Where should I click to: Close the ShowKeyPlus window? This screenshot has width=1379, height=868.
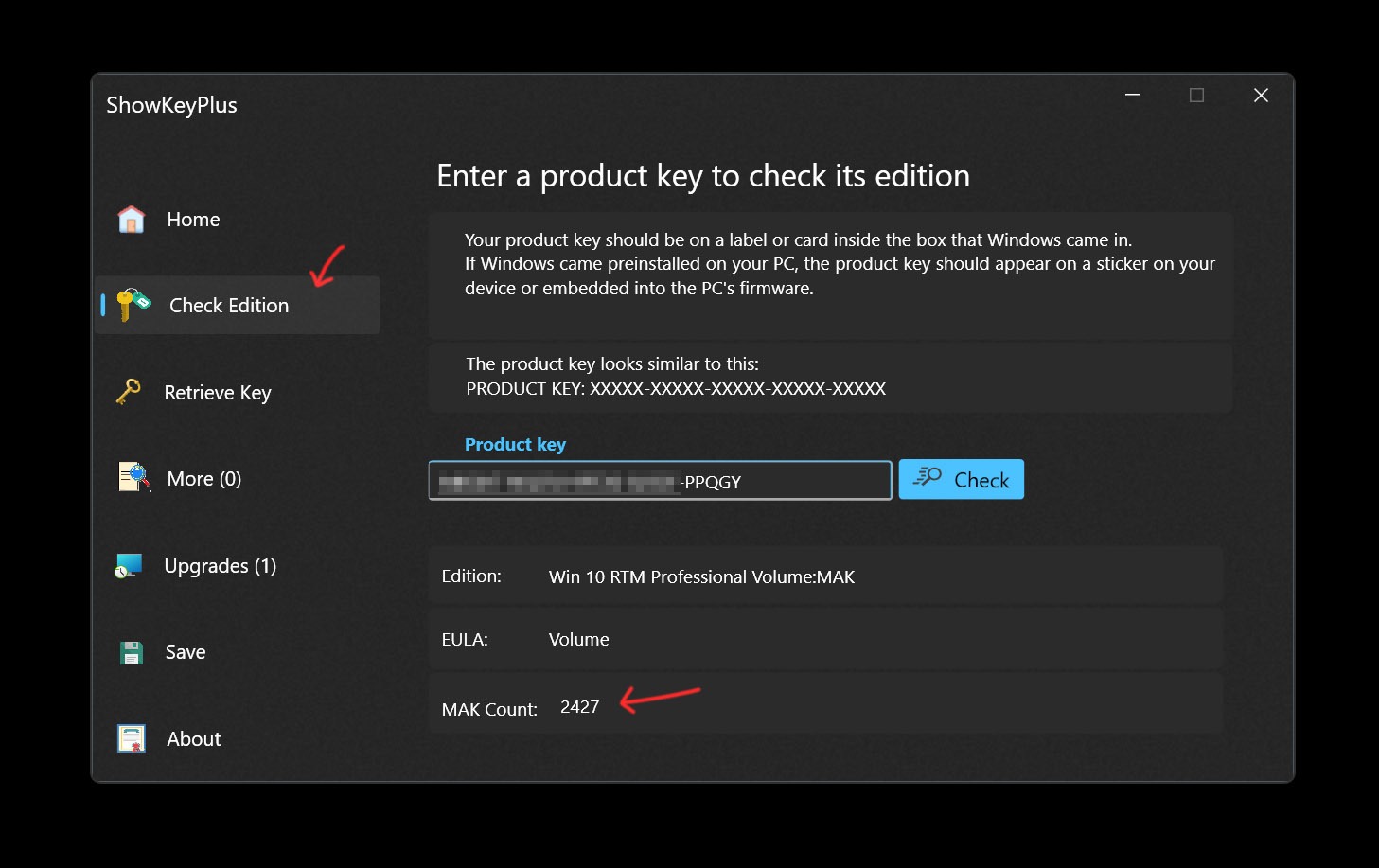coord(1261,96)
